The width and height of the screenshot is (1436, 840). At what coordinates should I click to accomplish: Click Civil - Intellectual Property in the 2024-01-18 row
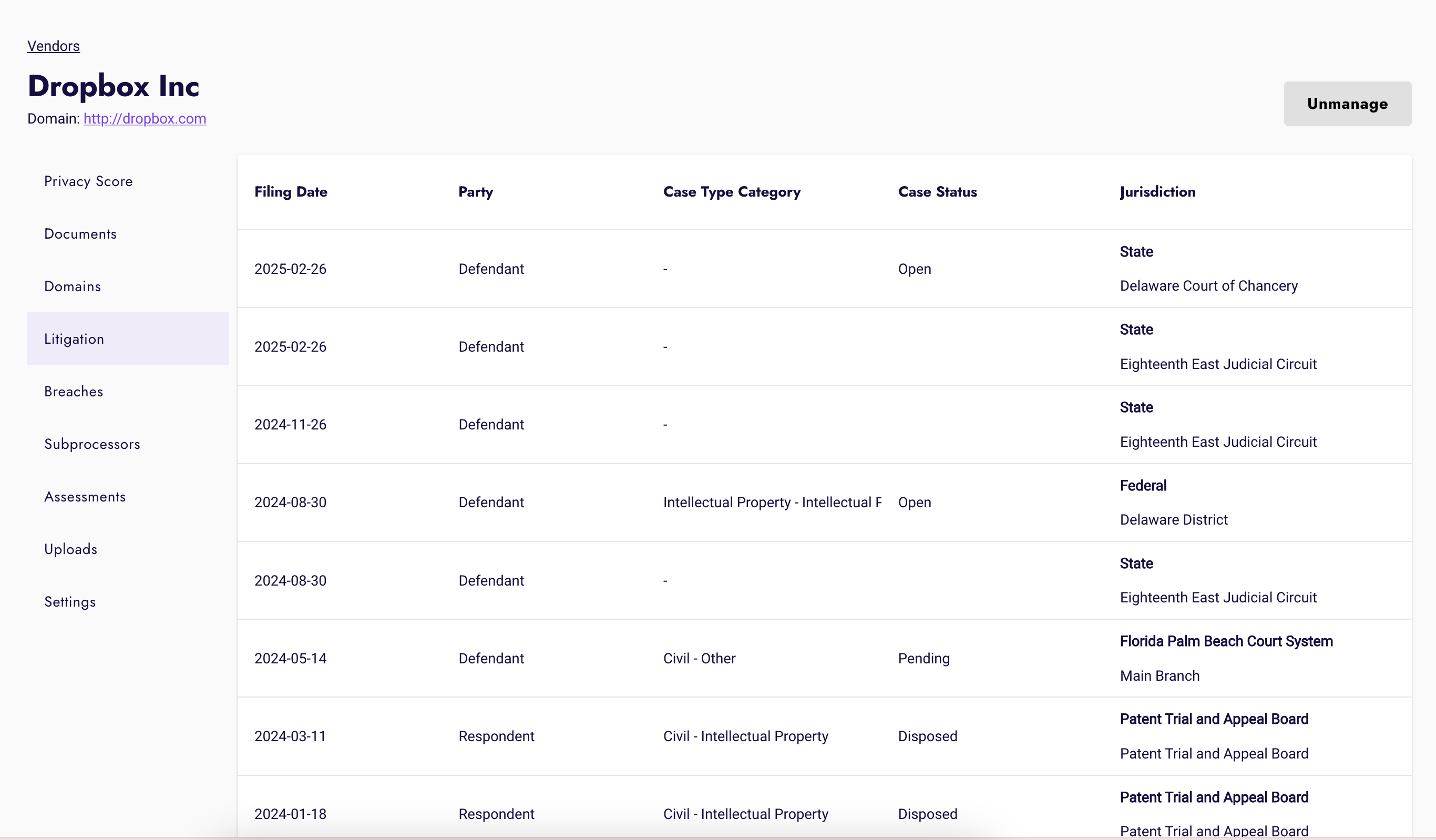pyautogui.click(x=745, y=814)
